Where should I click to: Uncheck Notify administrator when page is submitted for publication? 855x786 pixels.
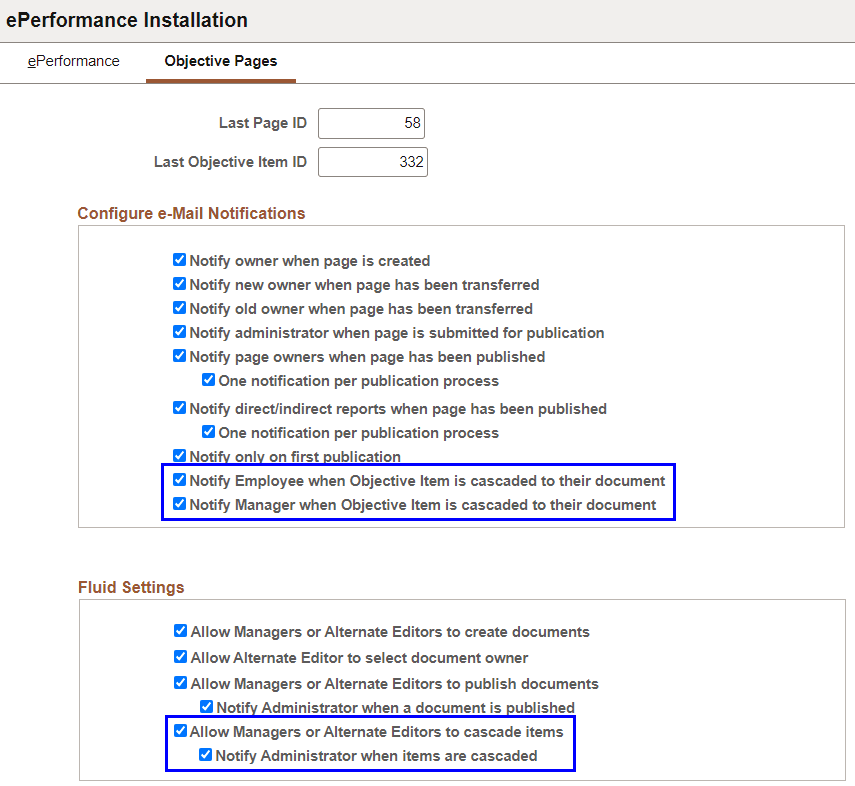point(180,332)
